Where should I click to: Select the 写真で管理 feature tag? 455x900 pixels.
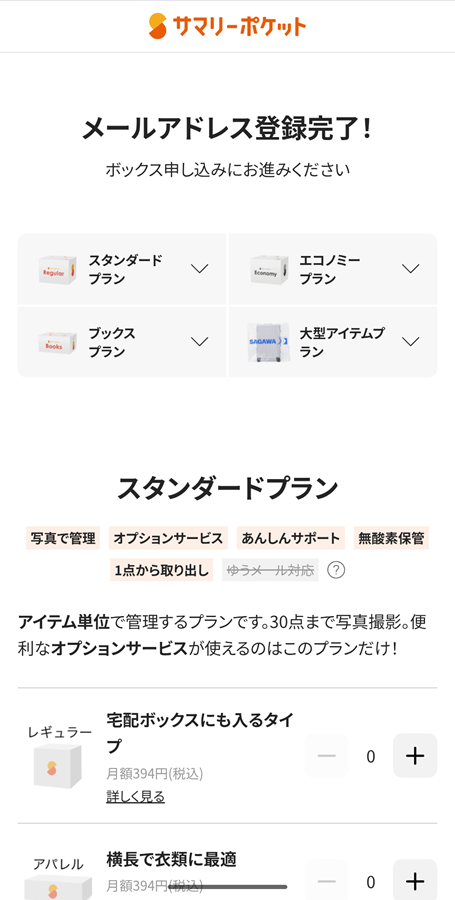[63, 538]
